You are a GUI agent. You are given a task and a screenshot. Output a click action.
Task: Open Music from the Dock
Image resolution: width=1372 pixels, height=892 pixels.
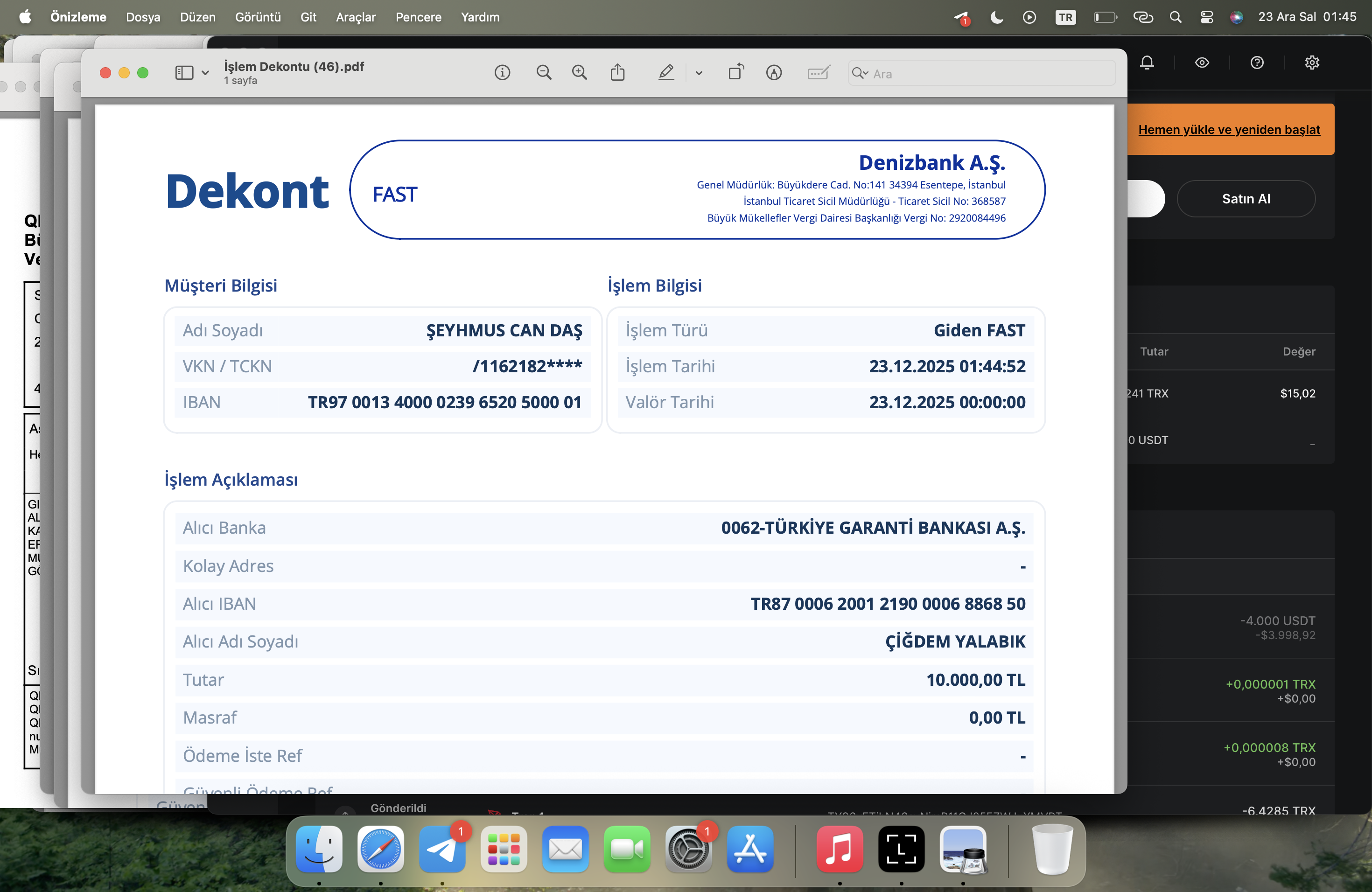[840, 849]
